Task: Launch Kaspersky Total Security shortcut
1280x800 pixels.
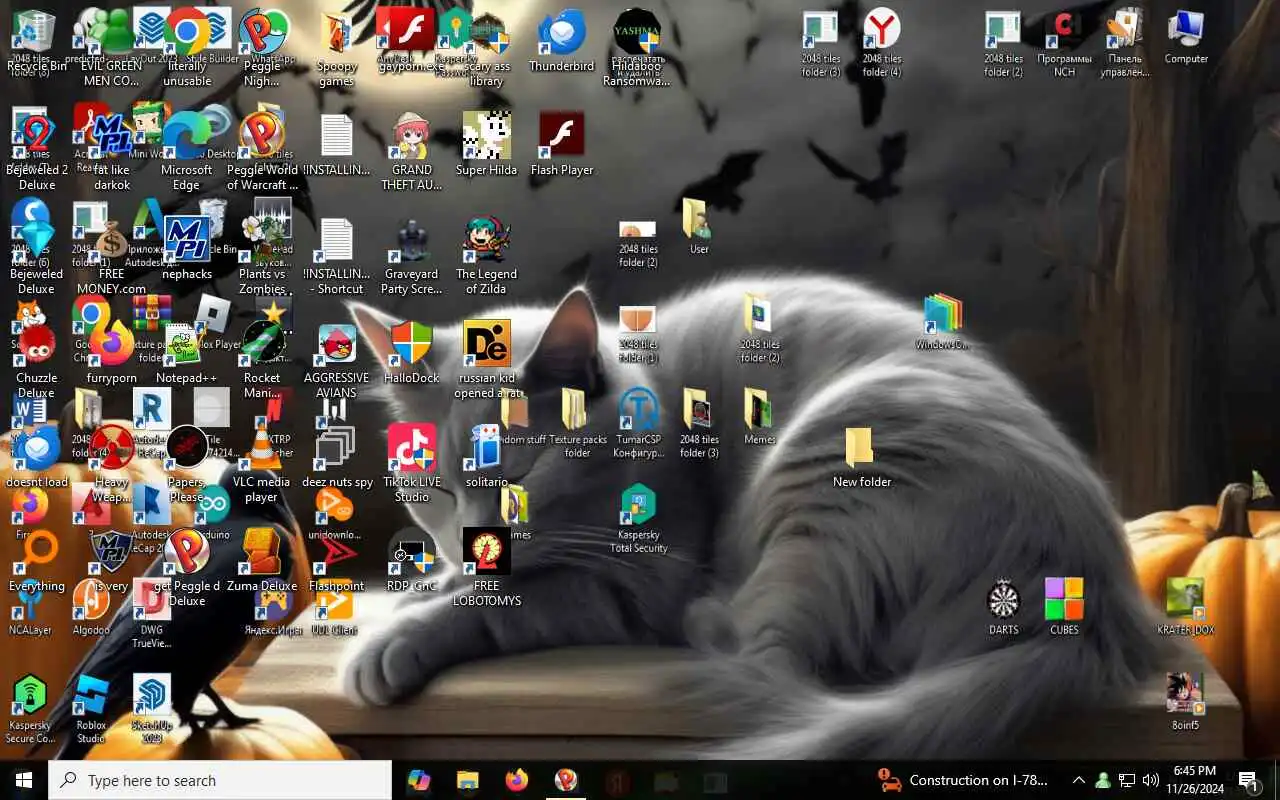Action: pos(638,518)
